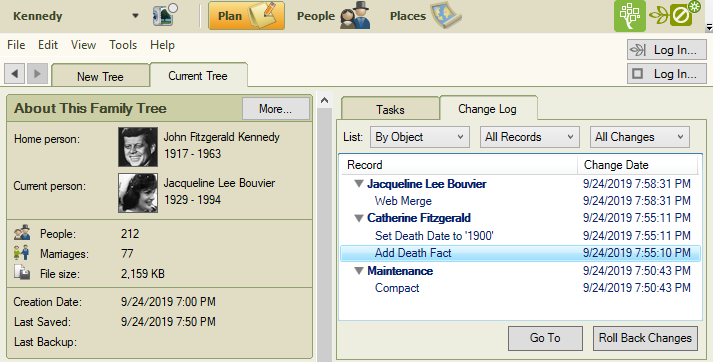The image size is (713, 362).
Task: Open the Tools menu
Action: coord(123,45)
